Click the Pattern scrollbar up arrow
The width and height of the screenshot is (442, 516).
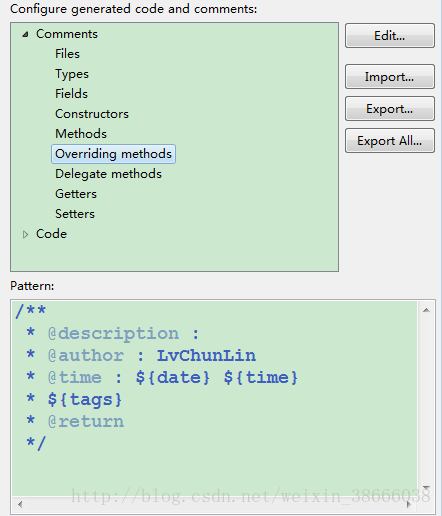tap(426, 310)
